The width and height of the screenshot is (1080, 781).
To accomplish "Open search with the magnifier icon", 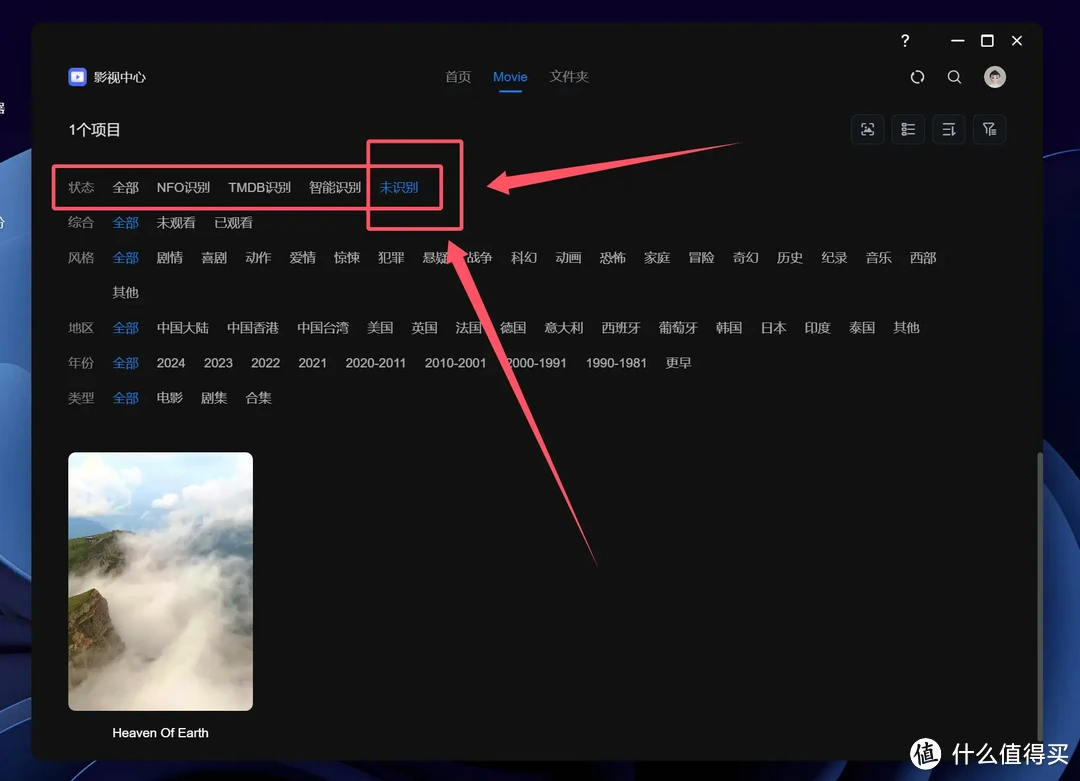I will [x=954, y=77].
